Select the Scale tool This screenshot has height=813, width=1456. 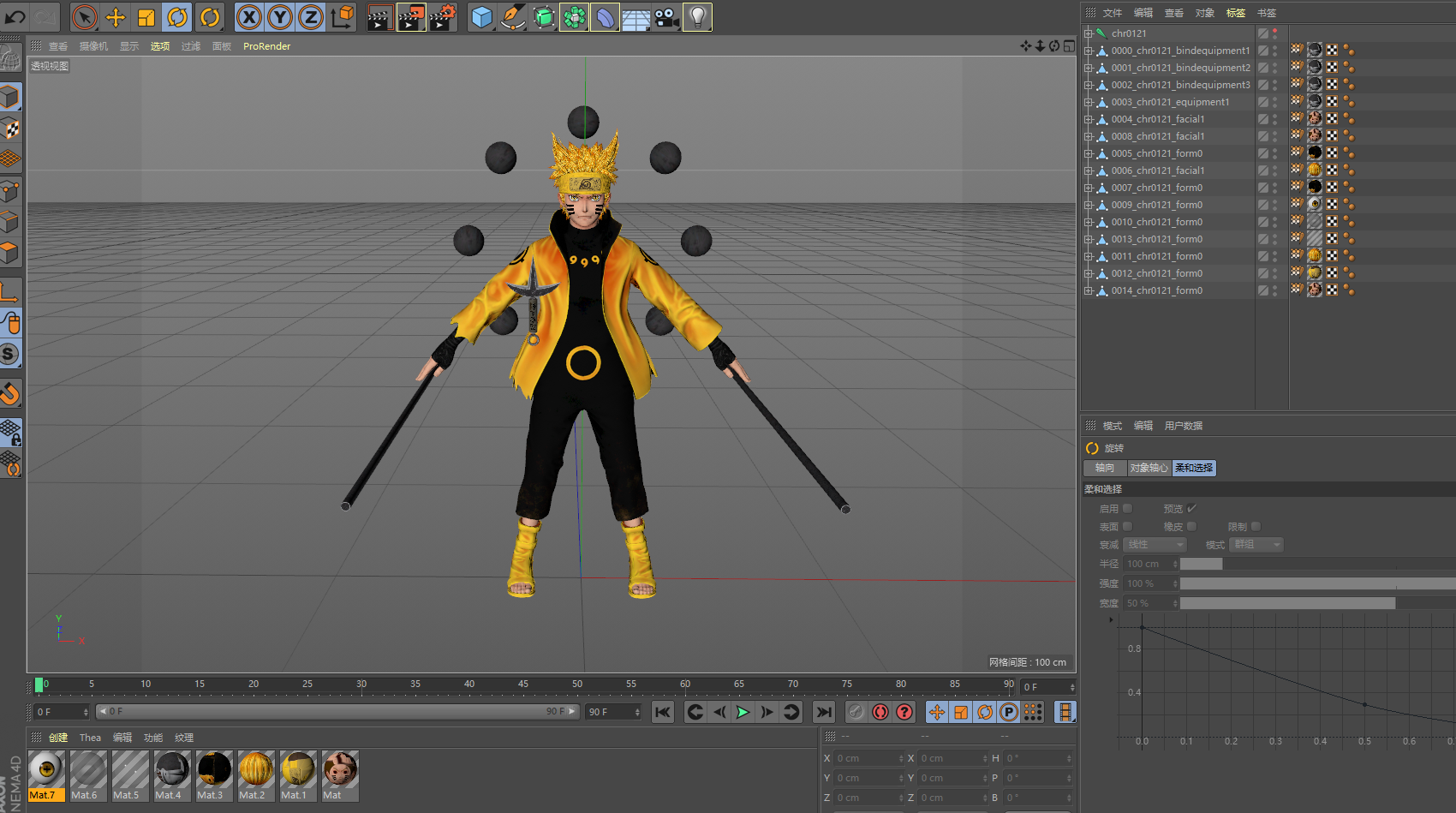146,17
